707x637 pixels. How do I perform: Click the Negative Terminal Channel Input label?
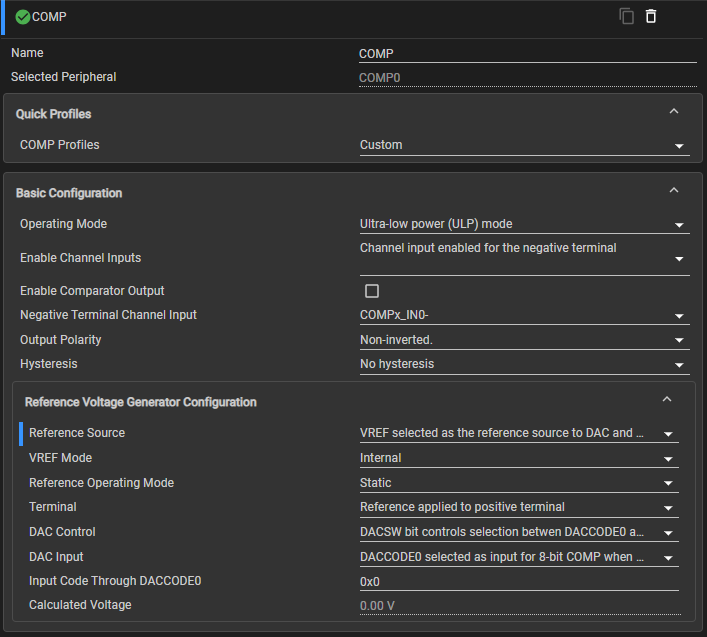point(109,315)
